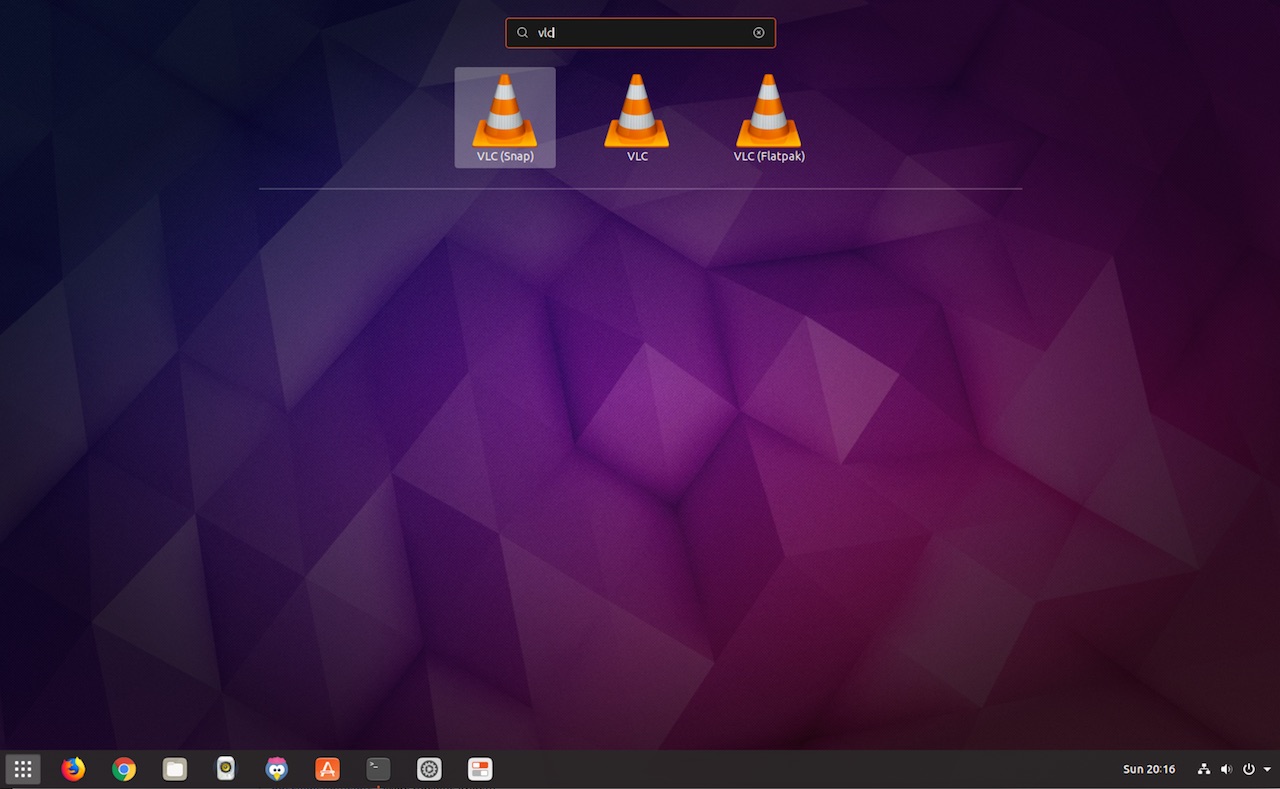Open the Rhythmbox speaker icon in the dock
Screen dimensions: 1280x789
pyautogui.click(x=225, y=769)
